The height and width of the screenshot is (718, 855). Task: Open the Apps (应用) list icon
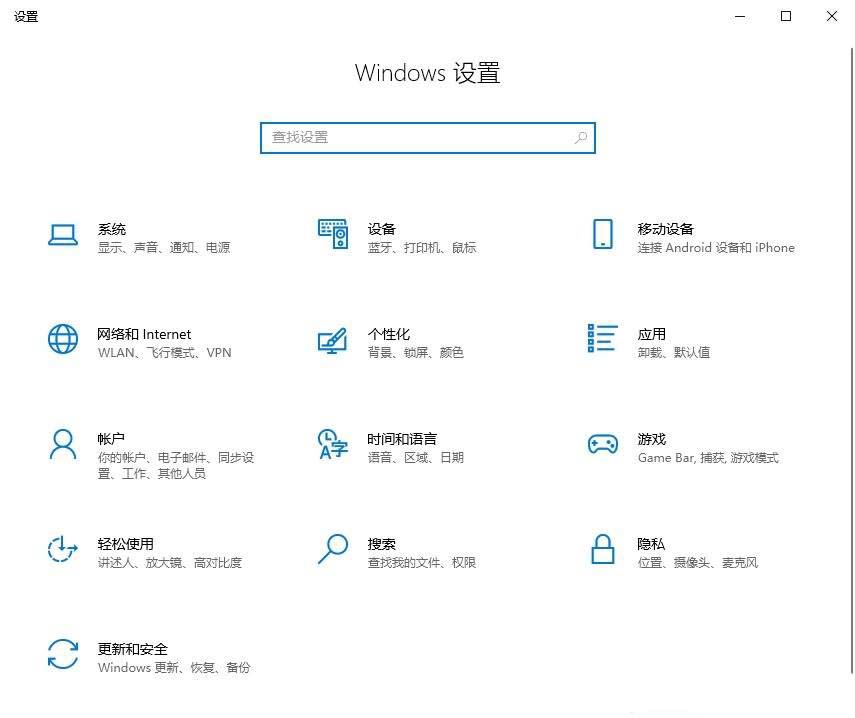coord(602,339)
